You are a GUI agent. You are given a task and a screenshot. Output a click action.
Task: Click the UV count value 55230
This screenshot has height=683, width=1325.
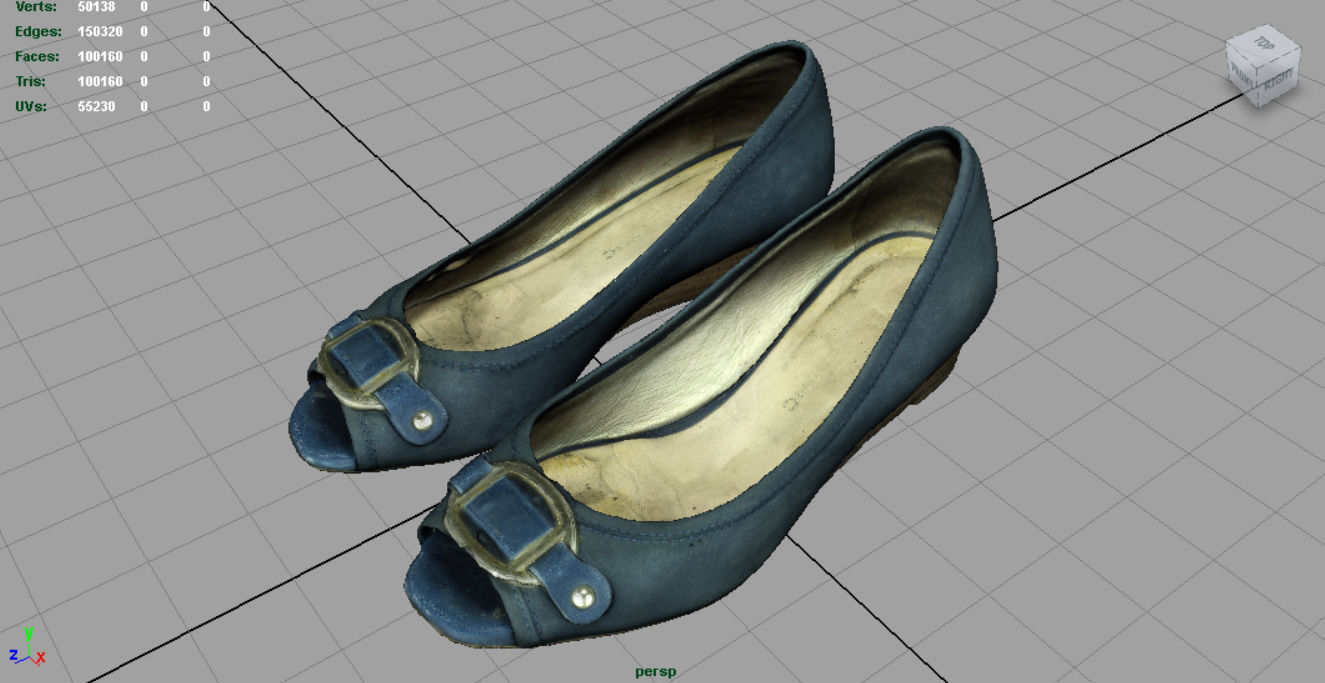(97, 106)
